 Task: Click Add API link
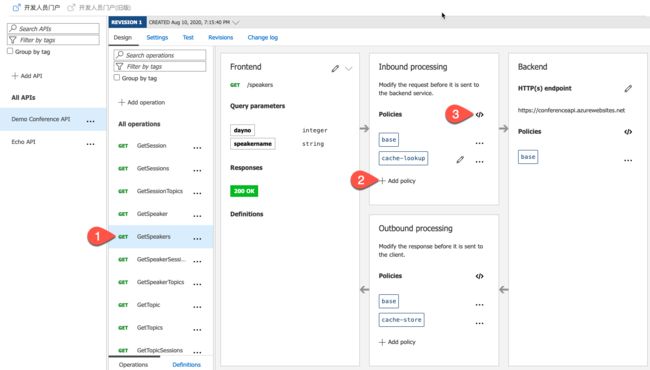tap(27, 76)
